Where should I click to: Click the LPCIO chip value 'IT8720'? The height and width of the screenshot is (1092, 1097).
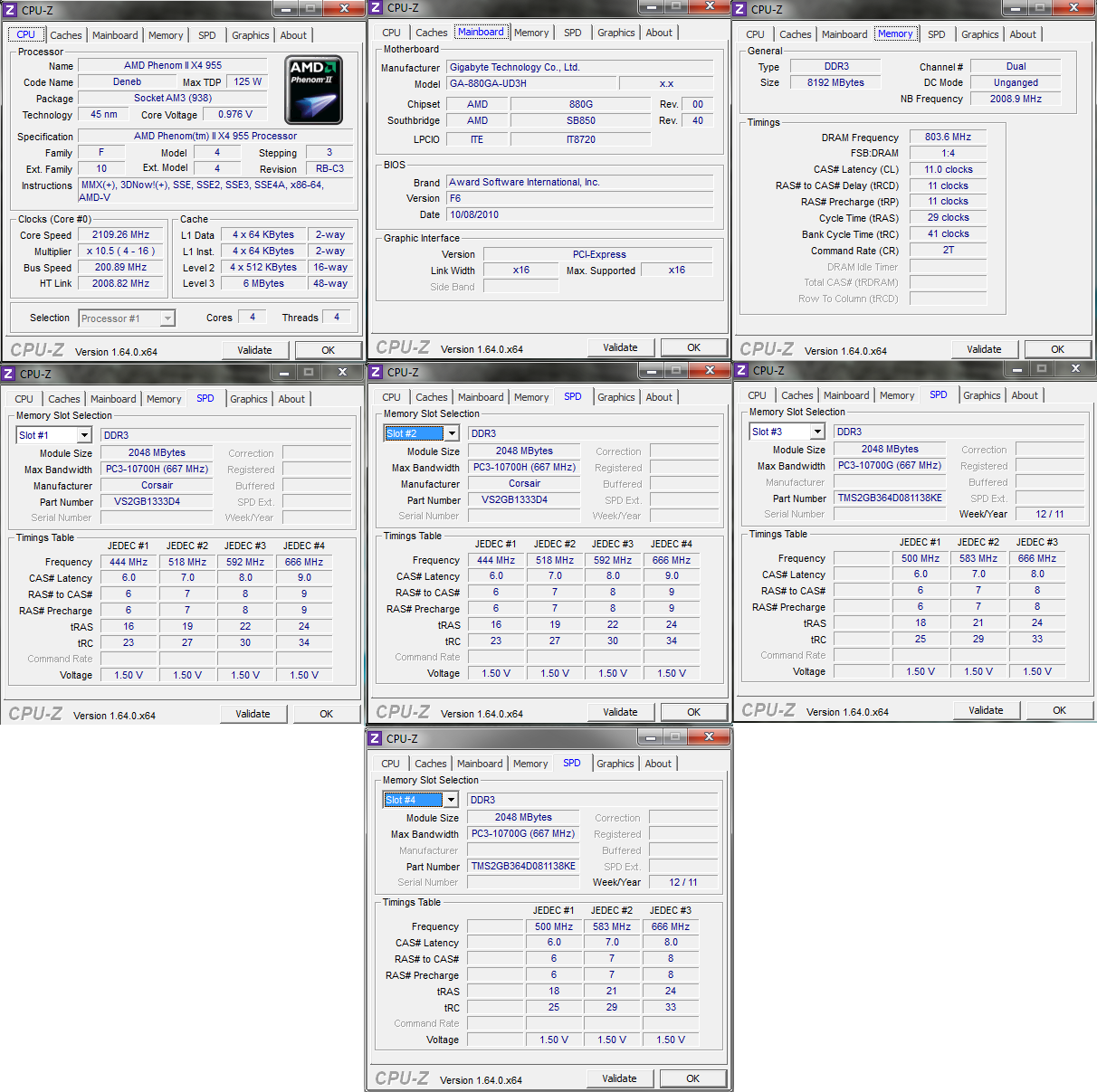(x=581, y=139)
